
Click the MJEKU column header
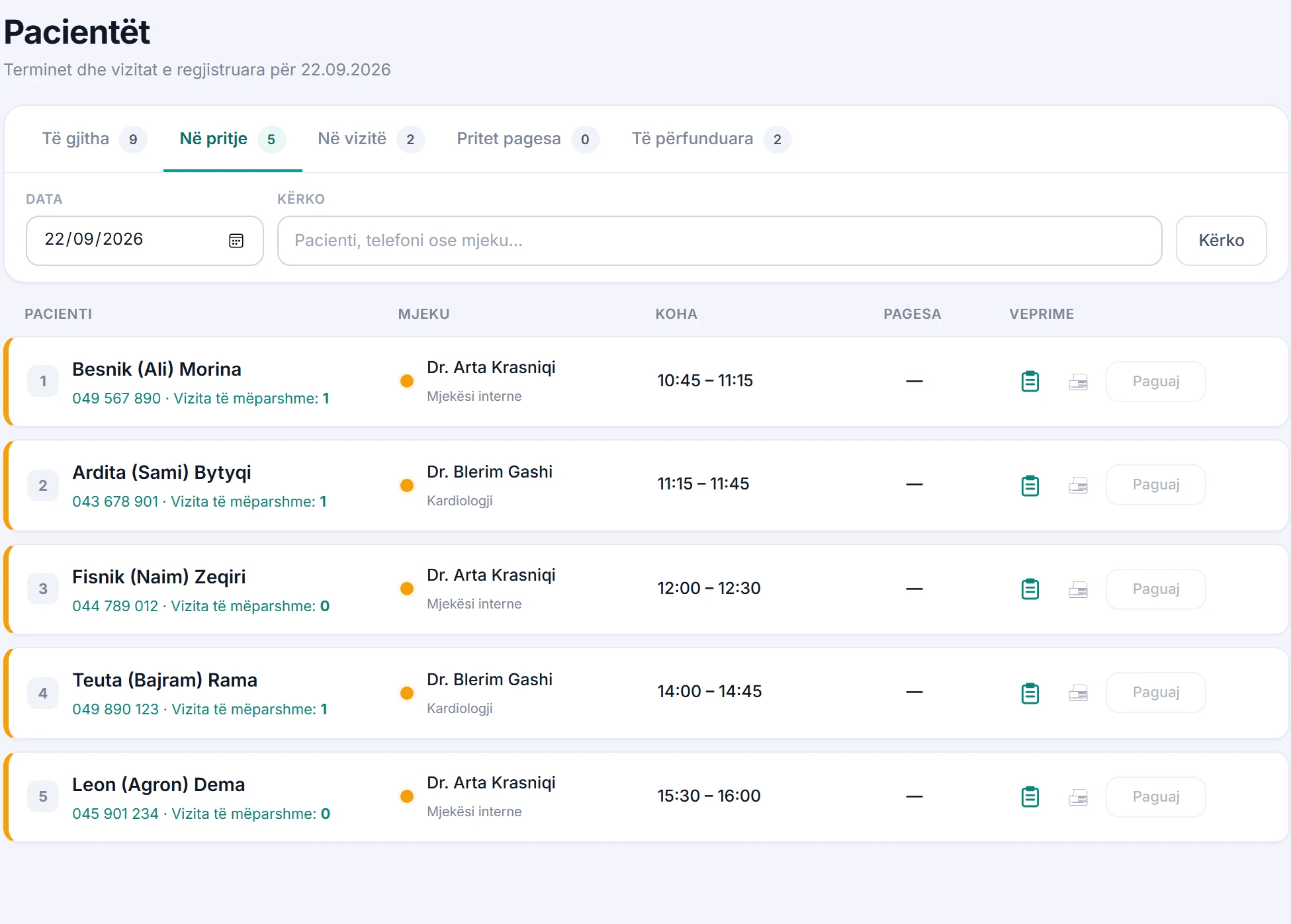click(x=423, y=314)
